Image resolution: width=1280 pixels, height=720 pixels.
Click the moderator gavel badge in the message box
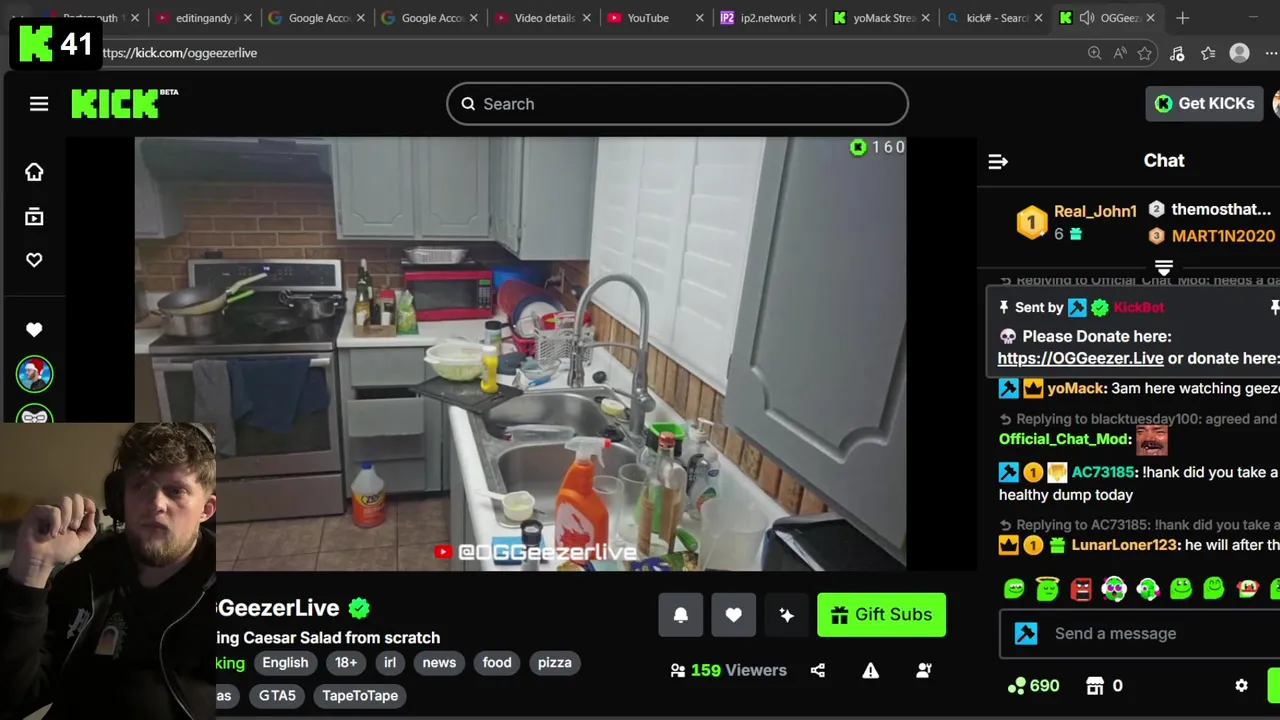pyautogui.click(x=1026, y=633)
